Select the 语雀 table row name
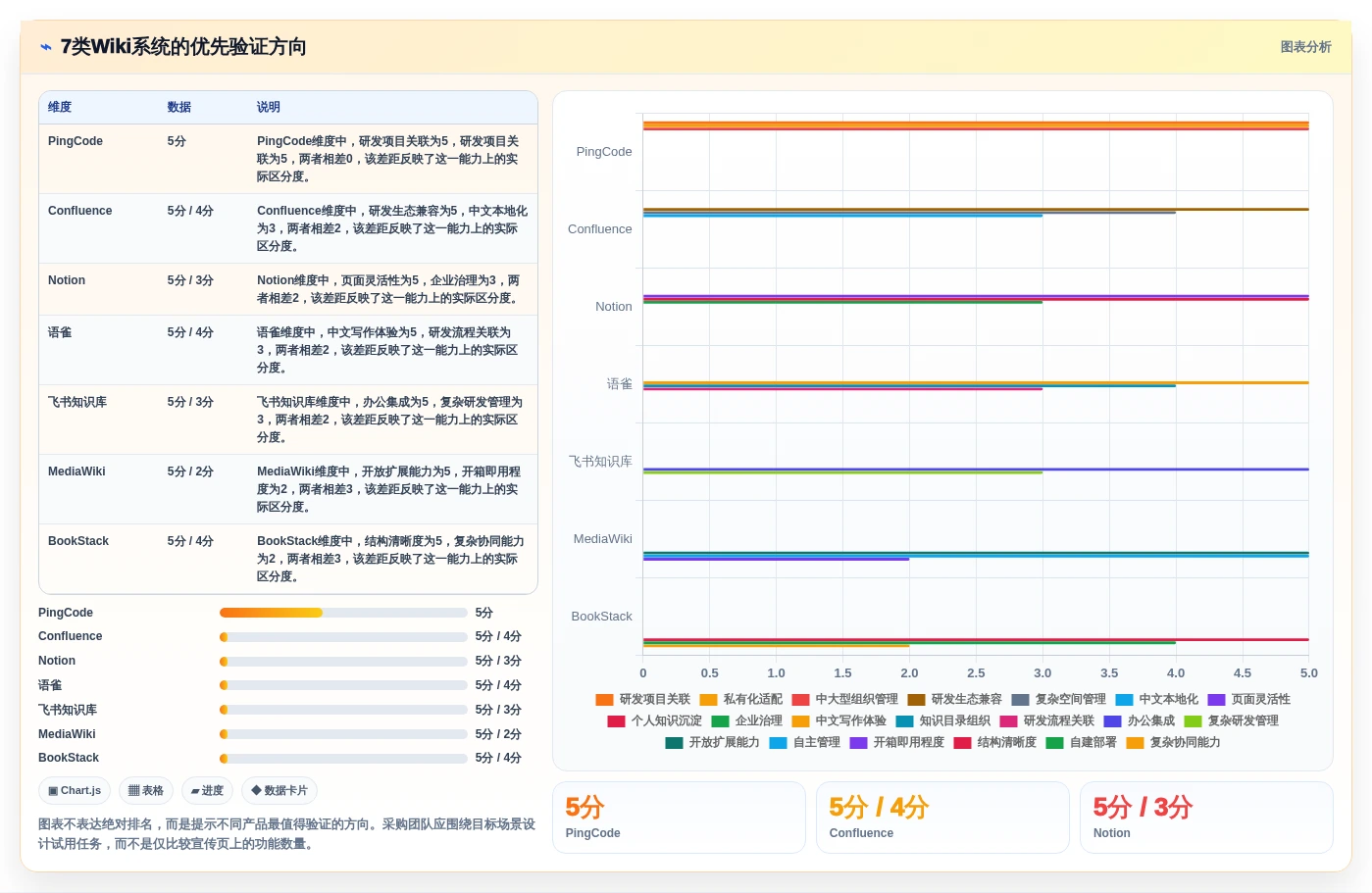1372x893 pixels. click(60, 332)
